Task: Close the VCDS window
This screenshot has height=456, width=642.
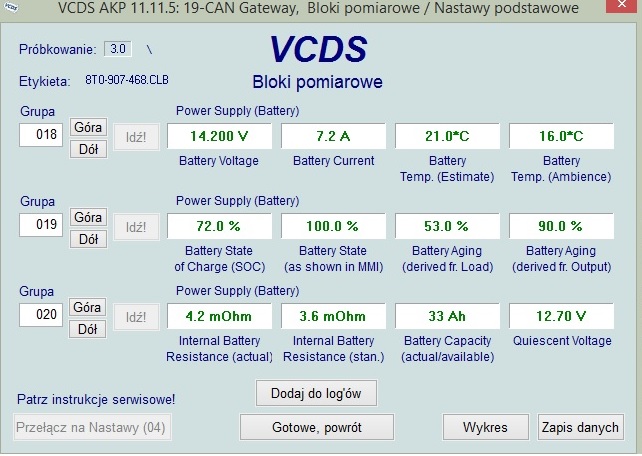Action: (x=622, y=5)
